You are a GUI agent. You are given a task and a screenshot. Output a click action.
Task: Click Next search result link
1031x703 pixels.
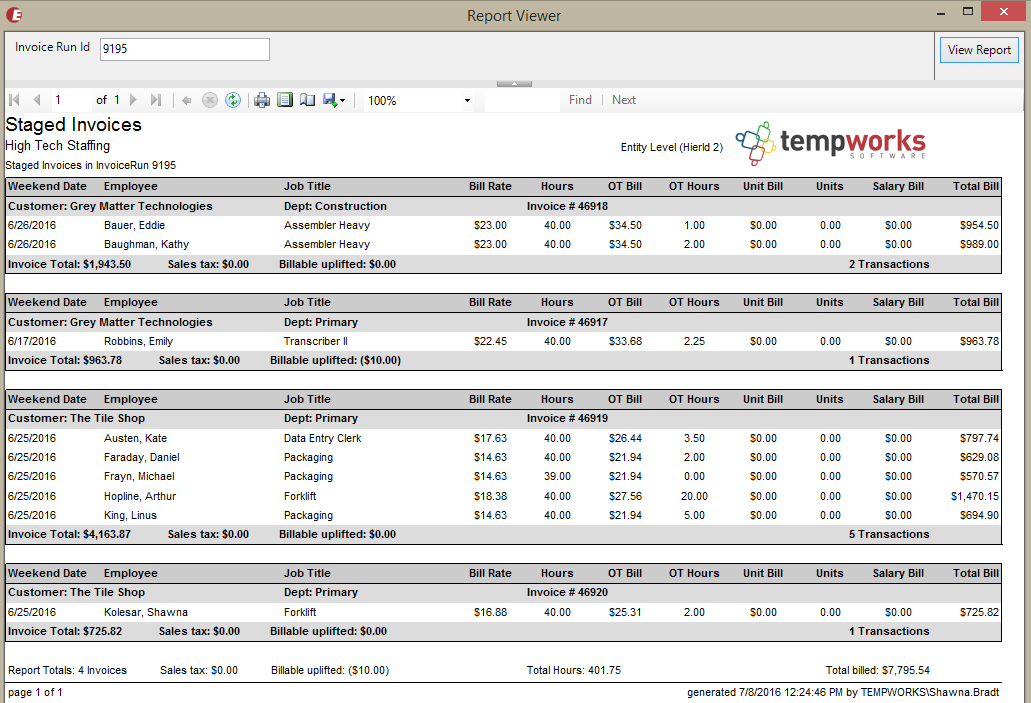[x=624, y=100]
